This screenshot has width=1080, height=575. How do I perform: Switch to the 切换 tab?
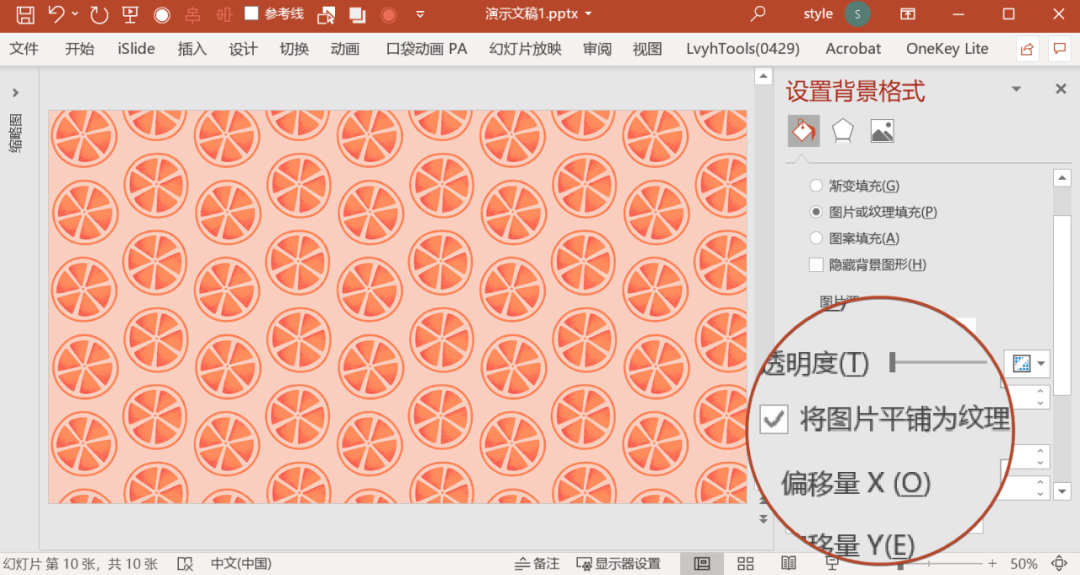click(x=294, y=49)
